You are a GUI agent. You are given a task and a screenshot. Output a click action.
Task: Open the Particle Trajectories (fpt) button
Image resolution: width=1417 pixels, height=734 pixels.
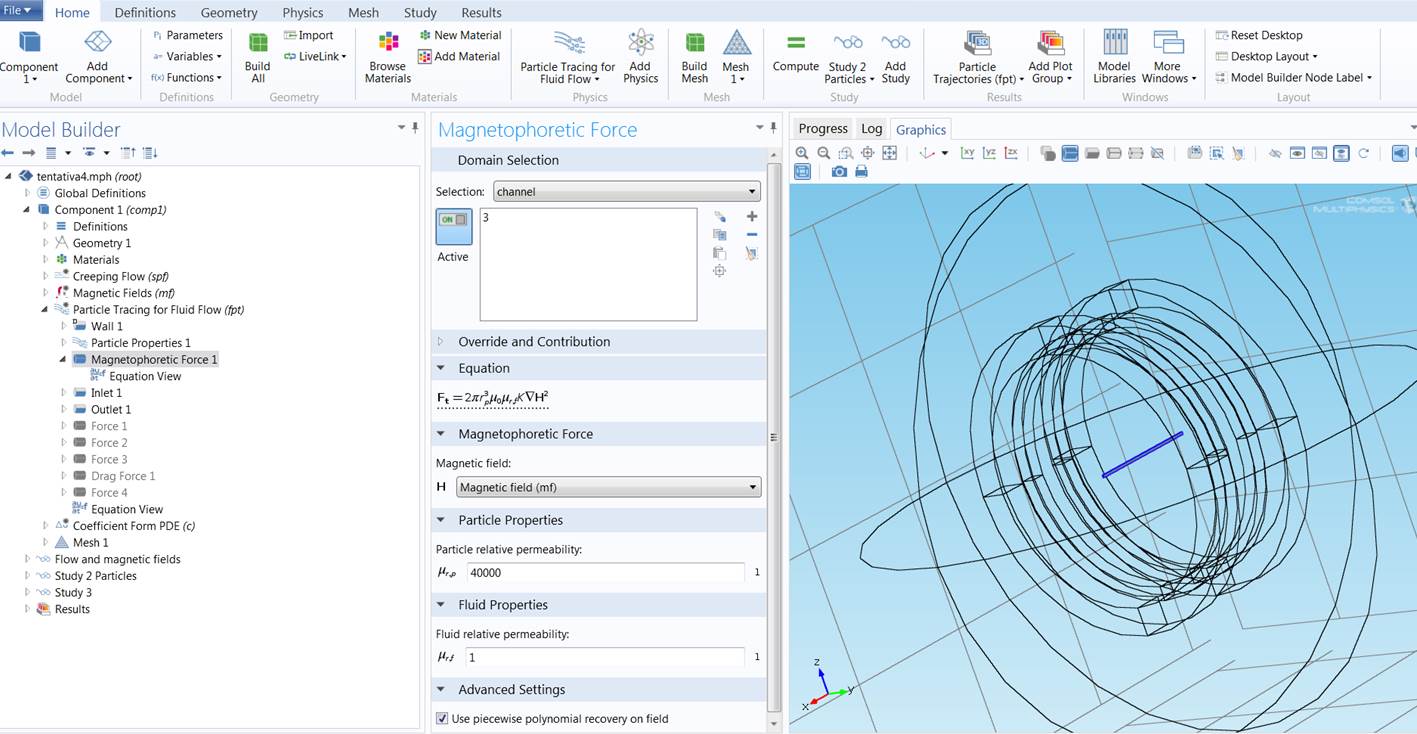[978, 57]
